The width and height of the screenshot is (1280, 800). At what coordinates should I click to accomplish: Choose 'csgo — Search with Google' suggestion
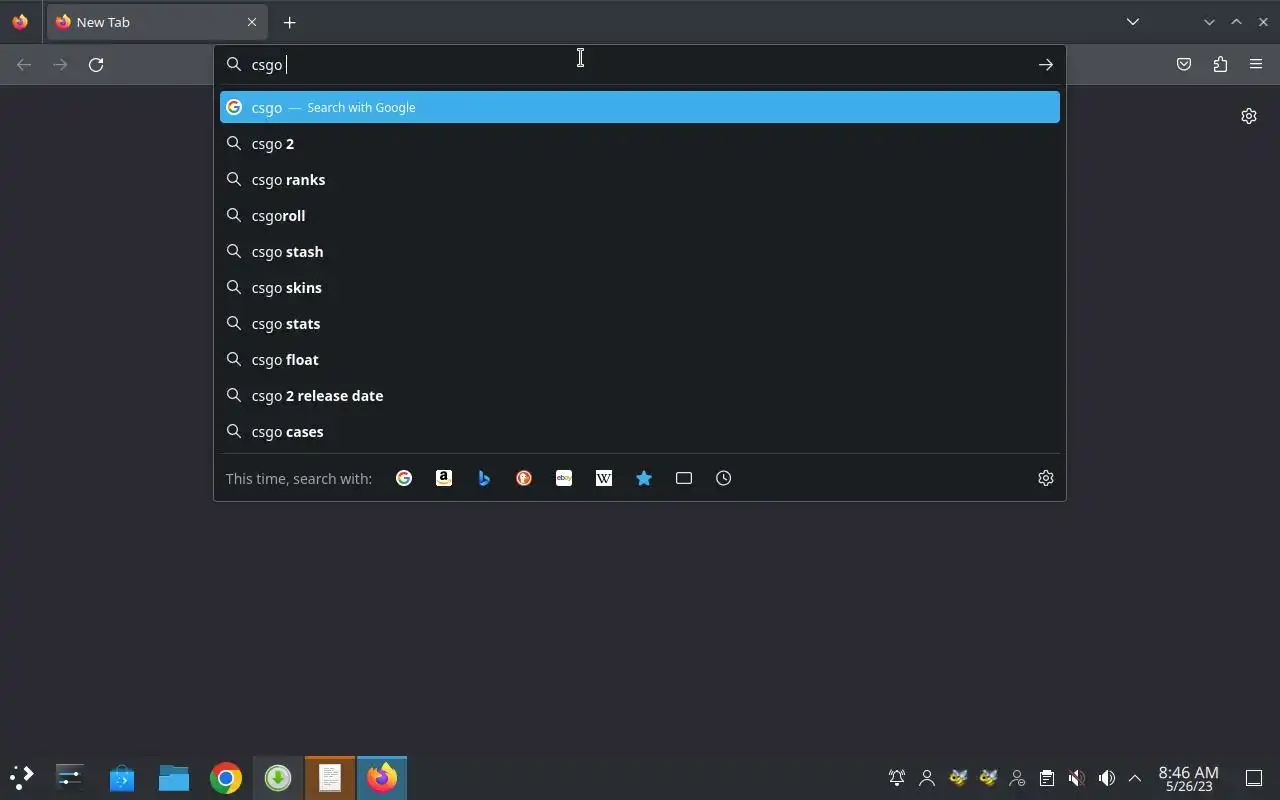[640, 107]
